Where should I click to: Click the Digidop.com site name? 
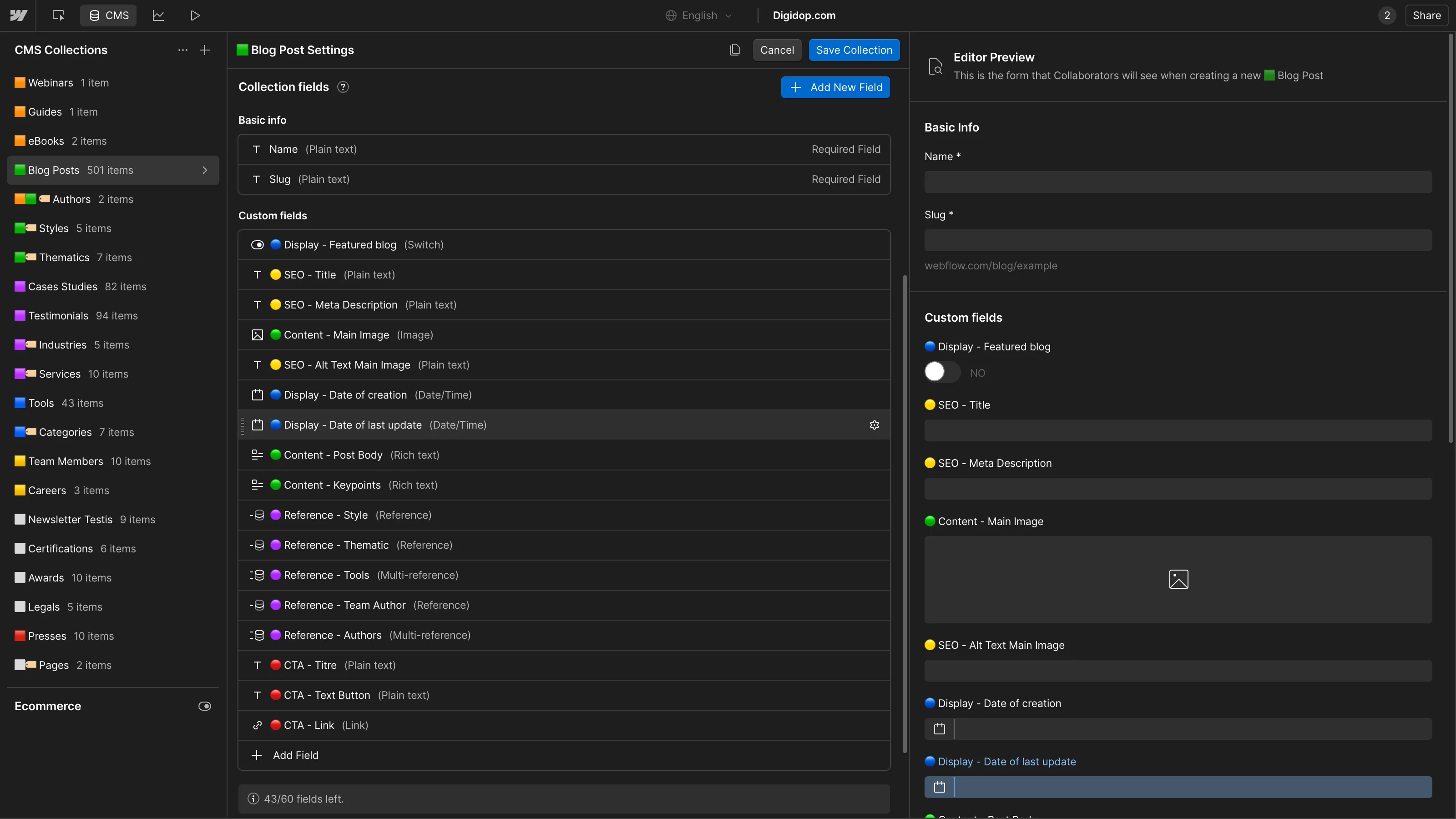[804, 15]
